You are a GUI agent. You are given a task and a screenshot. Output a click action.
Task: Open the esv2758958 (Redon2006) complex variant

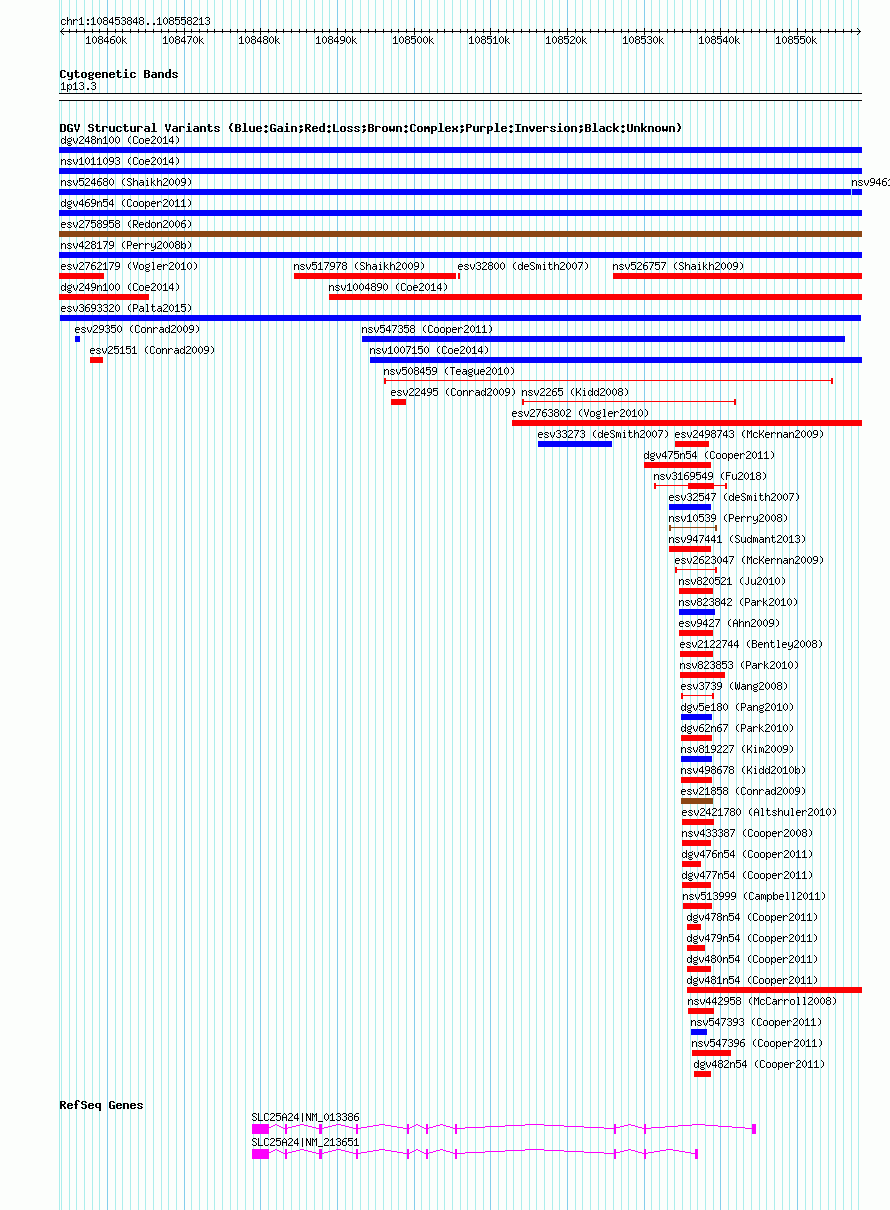[460, 234]
